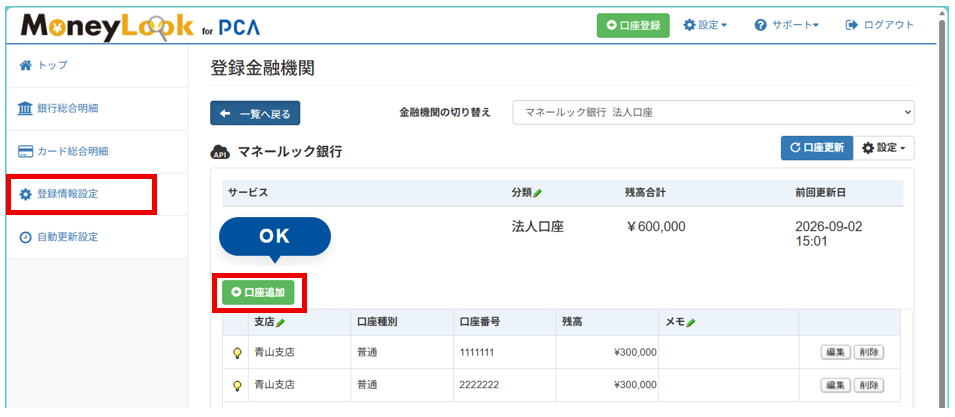Click the 登録金融機関 page heading
955x417 pixels.
click(x=262, y=68)
